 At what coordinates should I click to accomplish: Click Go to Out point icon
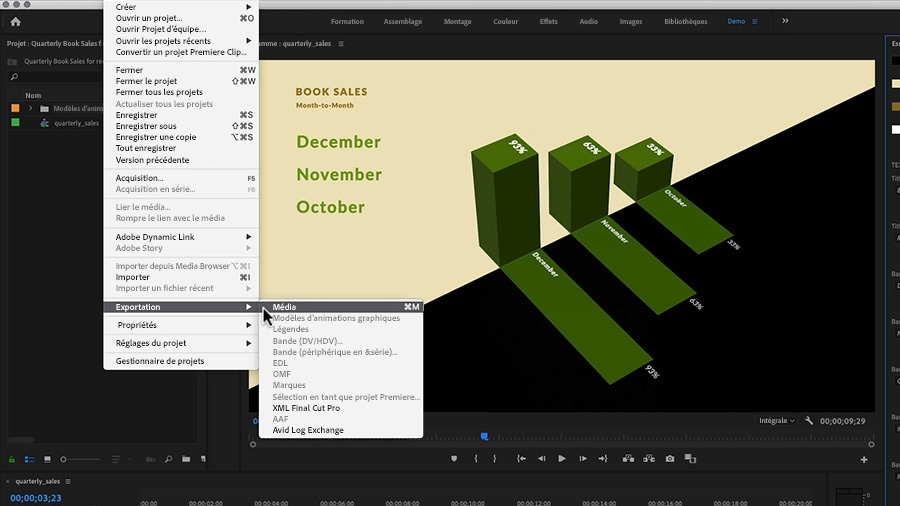pyautogui.click(x=603, y=459)
